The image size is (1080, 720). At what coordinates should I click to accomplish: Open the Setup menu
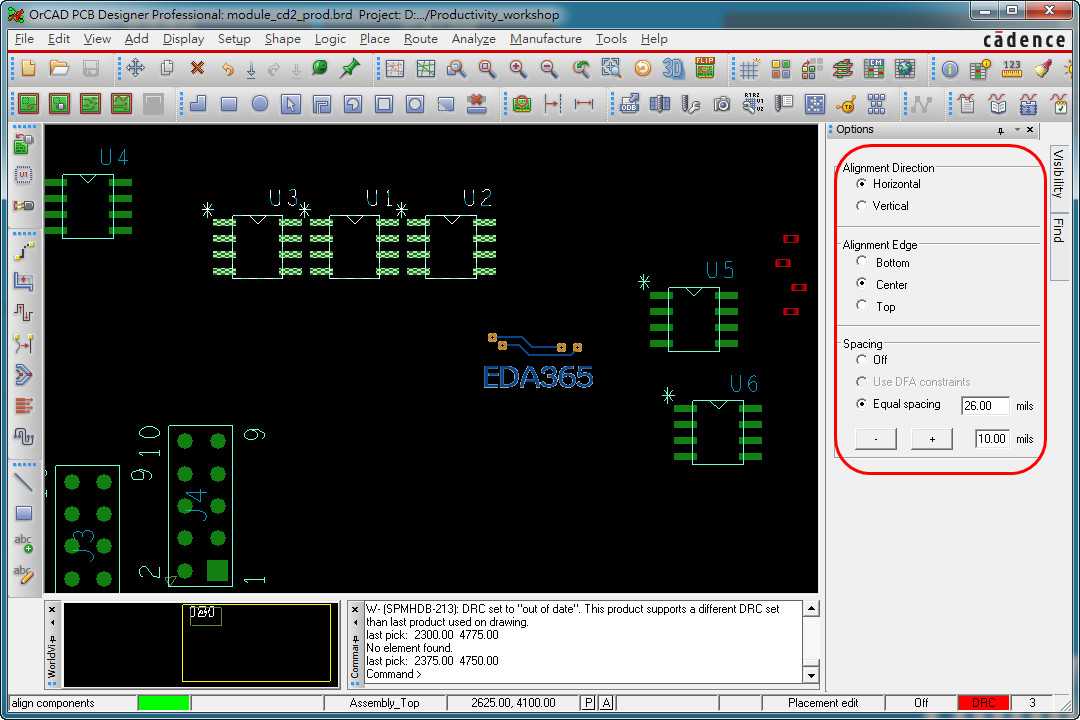(234, 39)
